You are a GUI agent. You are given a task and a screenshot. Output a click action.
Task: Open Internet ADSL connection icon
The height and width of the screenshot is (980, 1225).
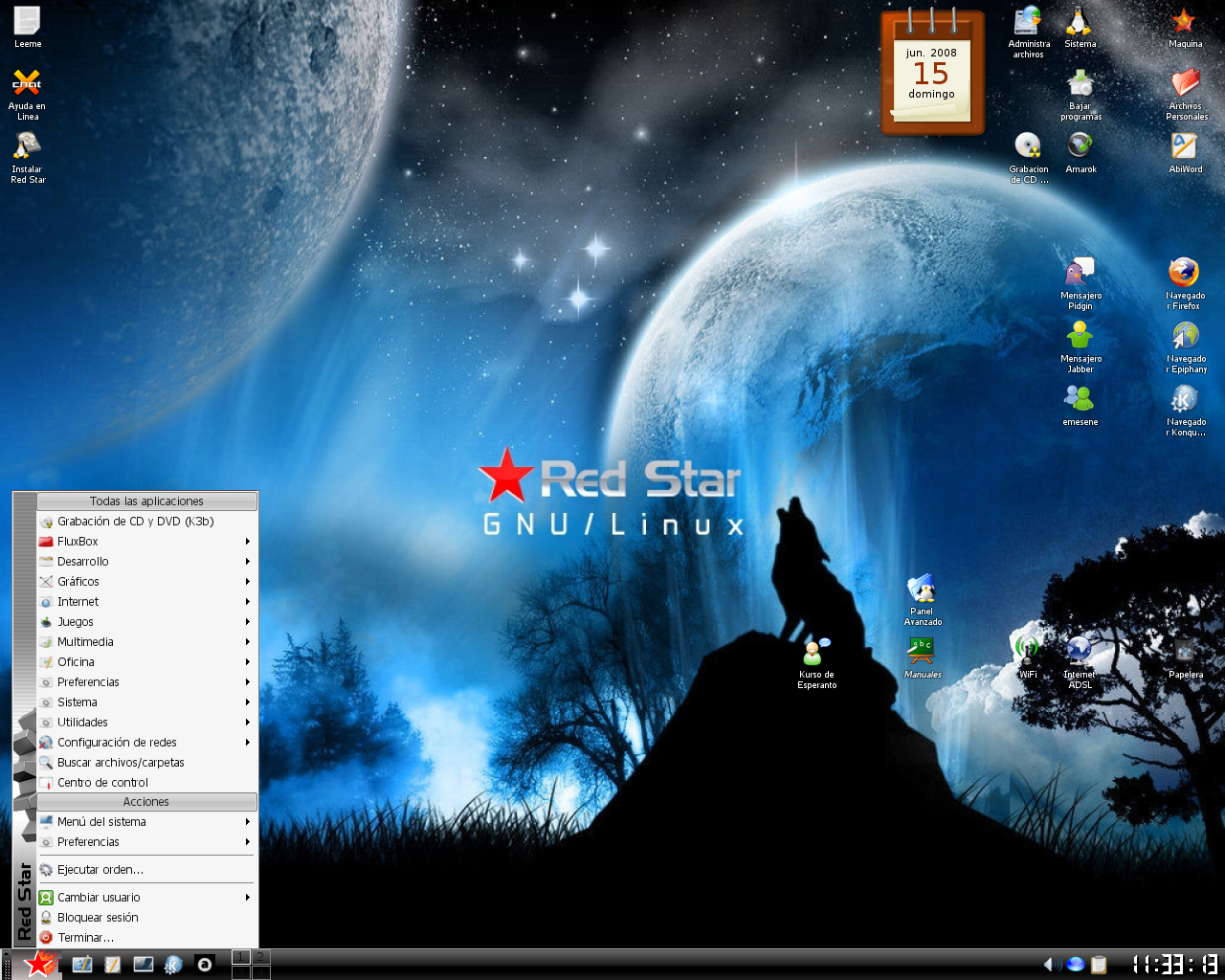click(x=1080, y=662)
